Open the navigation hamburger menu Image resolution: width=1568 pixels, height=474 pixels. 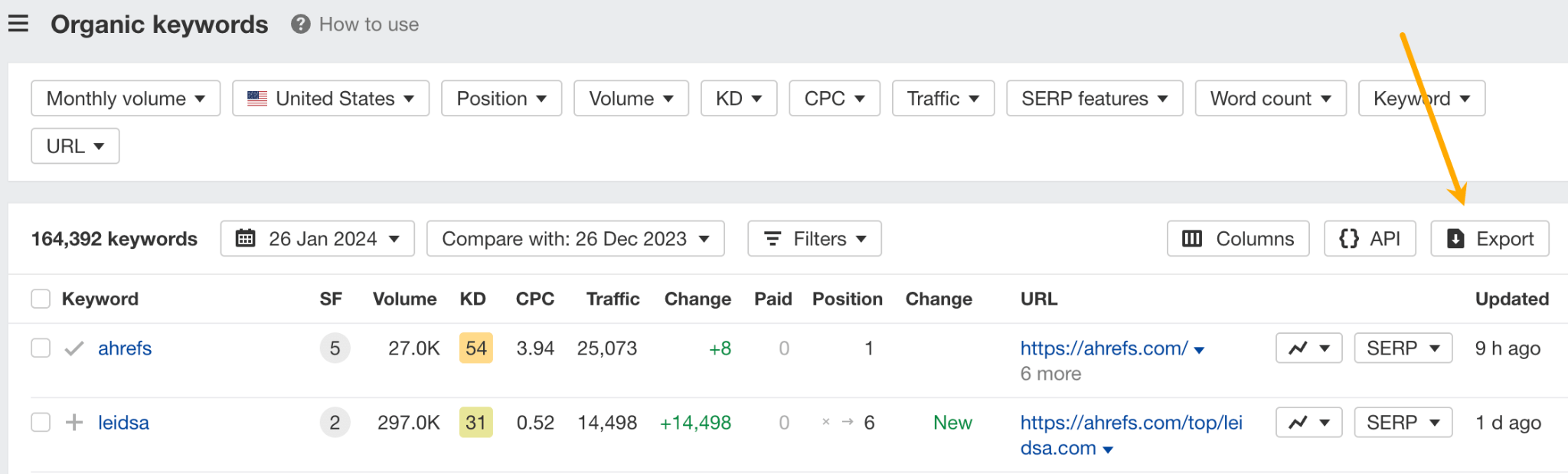coord(18,23)
